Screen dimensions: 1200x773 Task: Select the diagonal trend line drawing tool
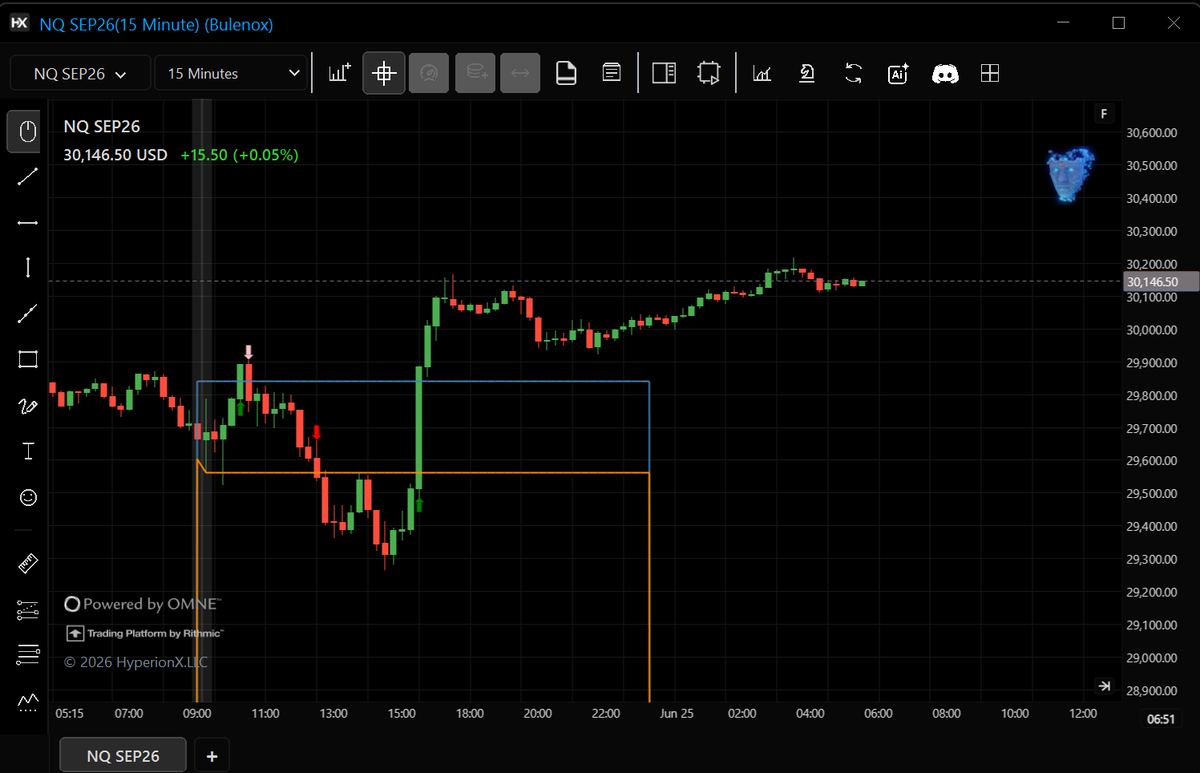pyautogui.click(x=28, y=177)
